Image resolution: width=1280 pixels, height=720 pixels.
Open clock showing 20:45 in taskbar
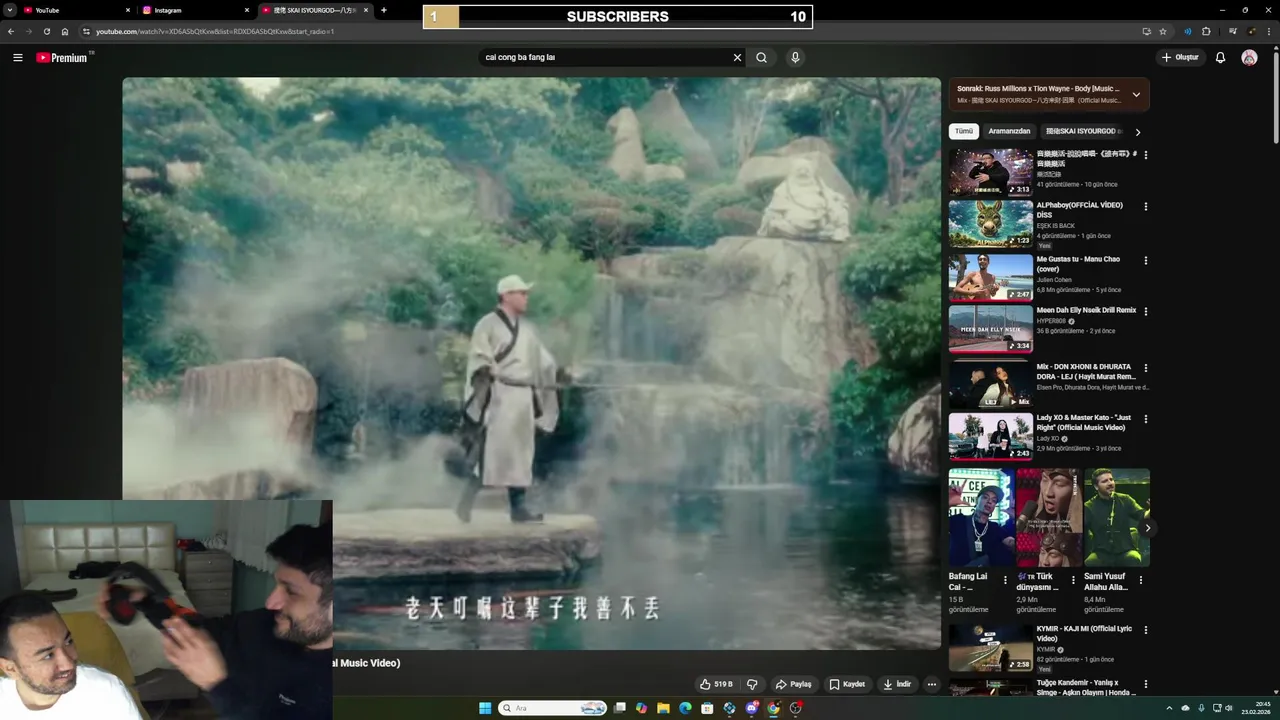[x=1257, y=708]
